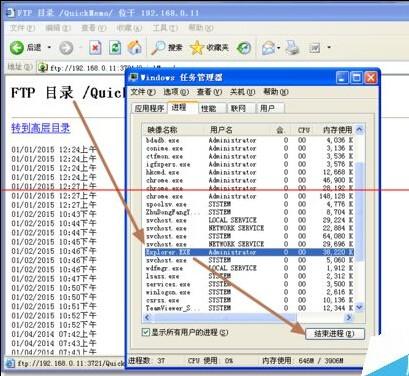The width and height of the screenshot is (409, 376).
Task: Sort processes by 映像名称 column header
Action: [x=173, y=130]
